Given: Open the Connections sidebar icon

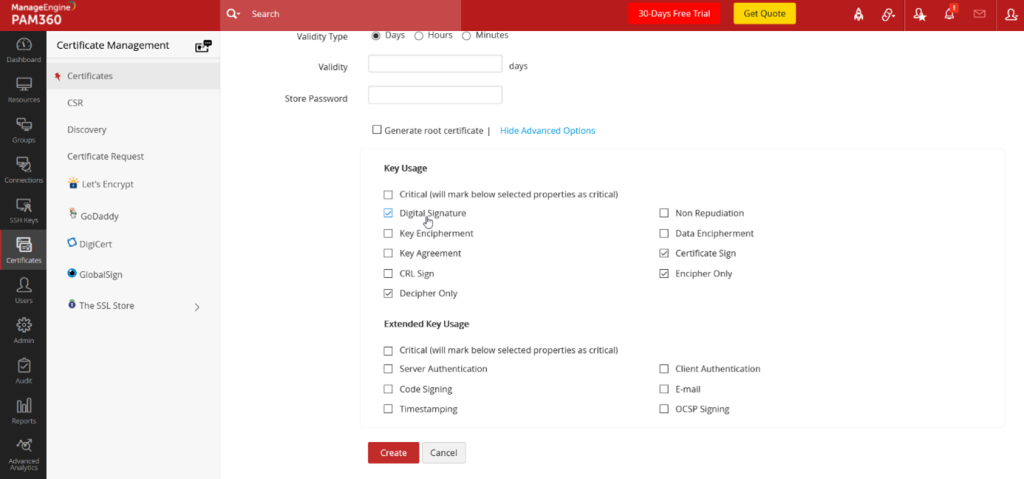Looking at the screenshot, I should (23, 169).
